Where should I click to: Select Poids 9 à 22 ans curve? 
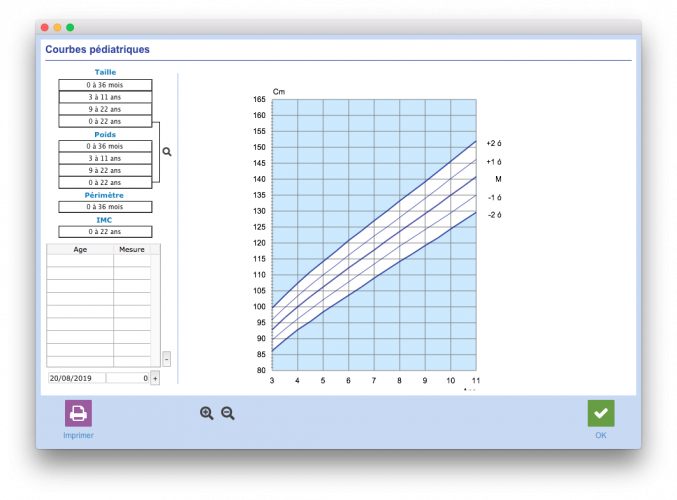click(105, 171)
